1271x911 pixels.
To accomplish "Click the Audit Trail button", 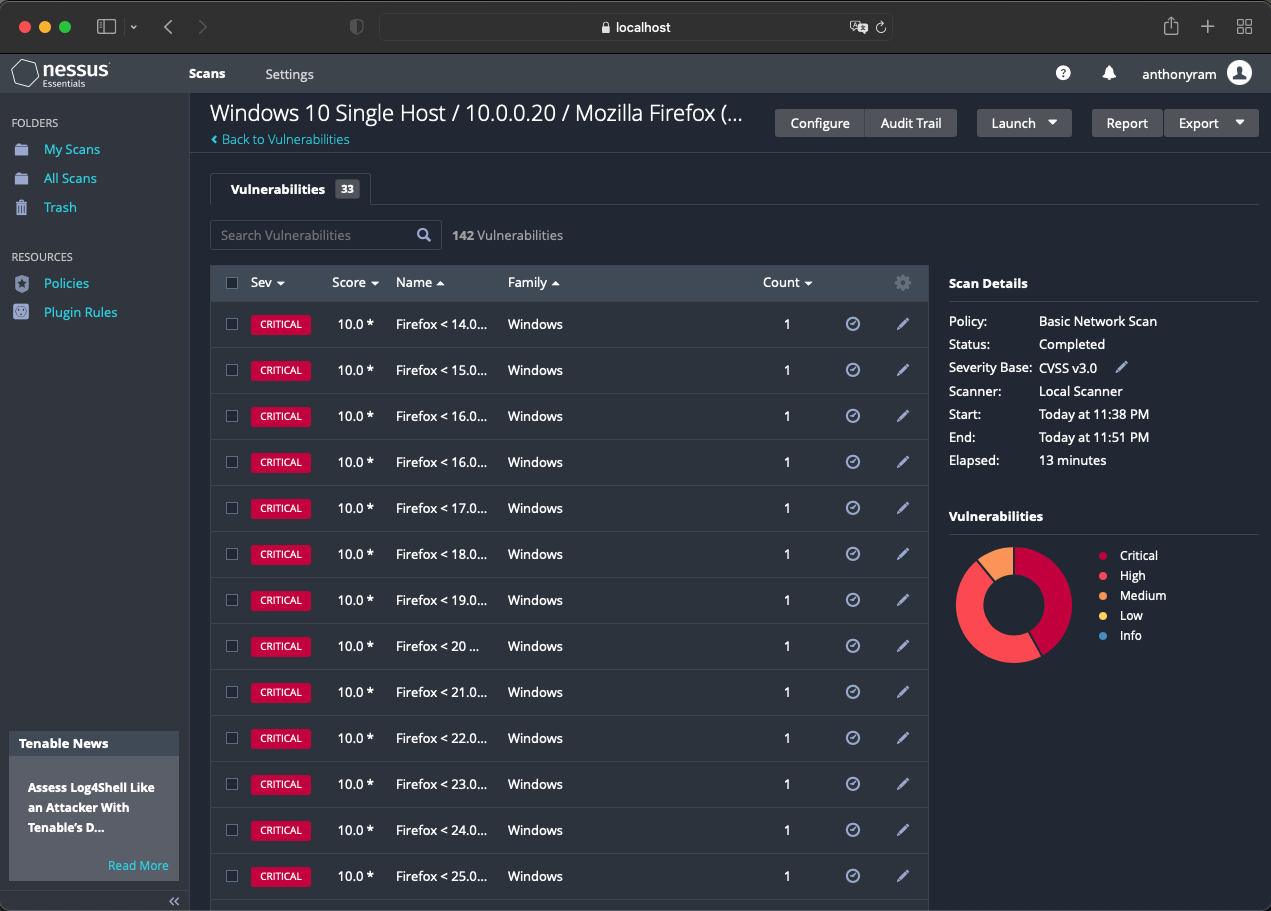I will point(911,123).
